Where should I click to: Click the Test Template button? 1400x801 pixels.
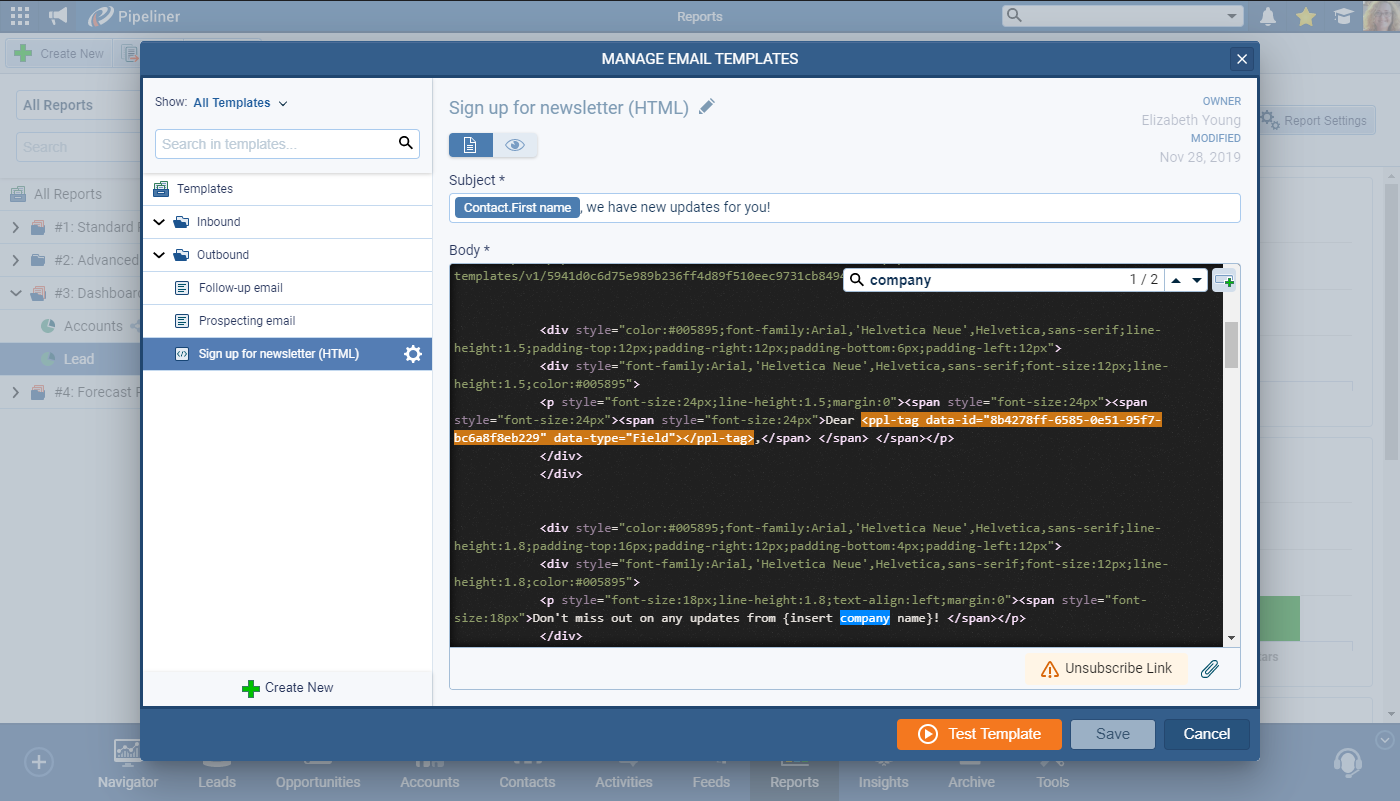979,734
